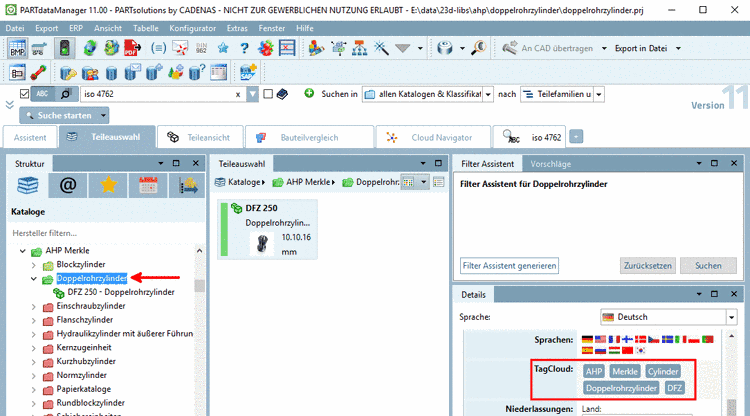Toggle the checkbox left of ABC search
The width and height of the screenshot is (750, 416).
pos(24,94)
